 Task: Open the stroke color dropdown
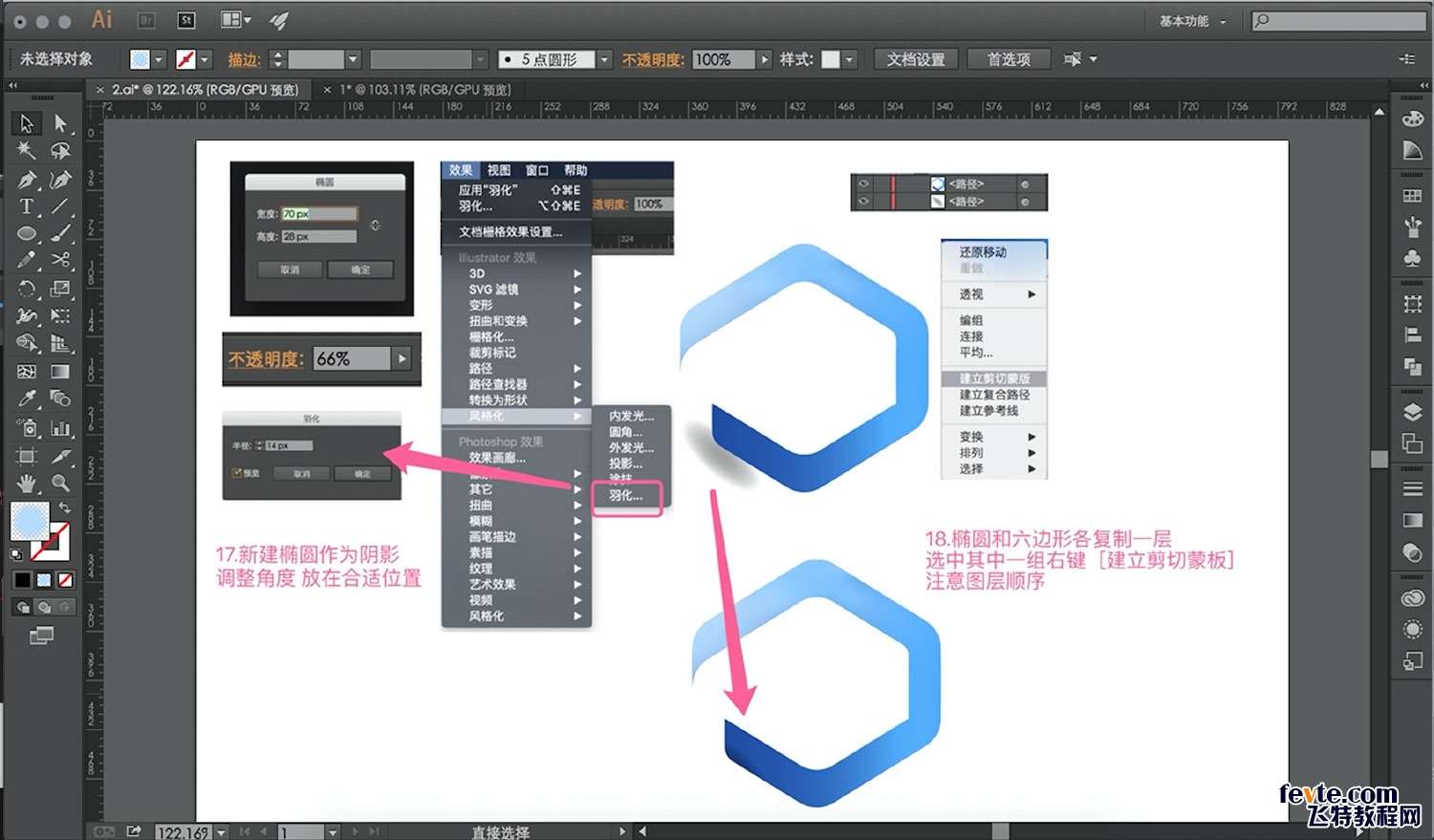pos(205,59)
